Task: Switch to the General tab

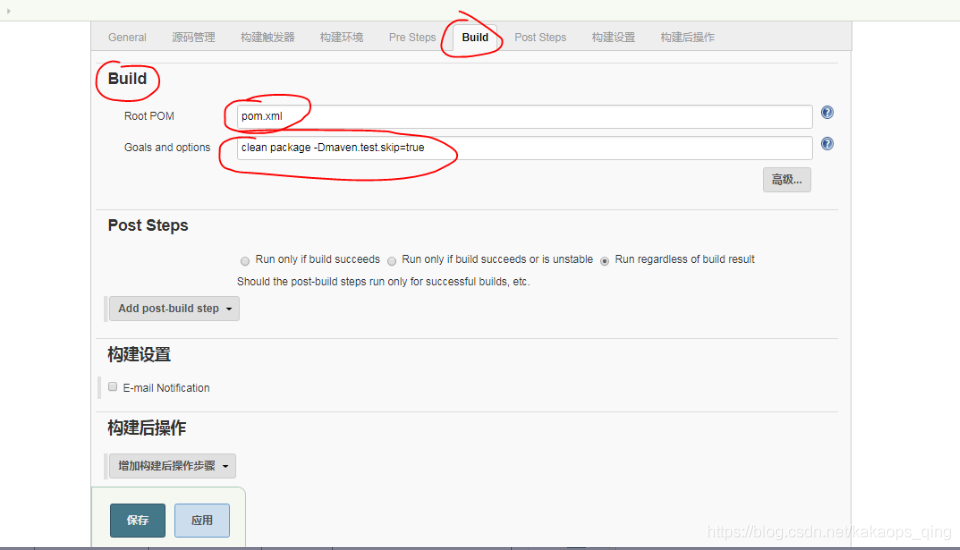Action: (x=127, y=37)
